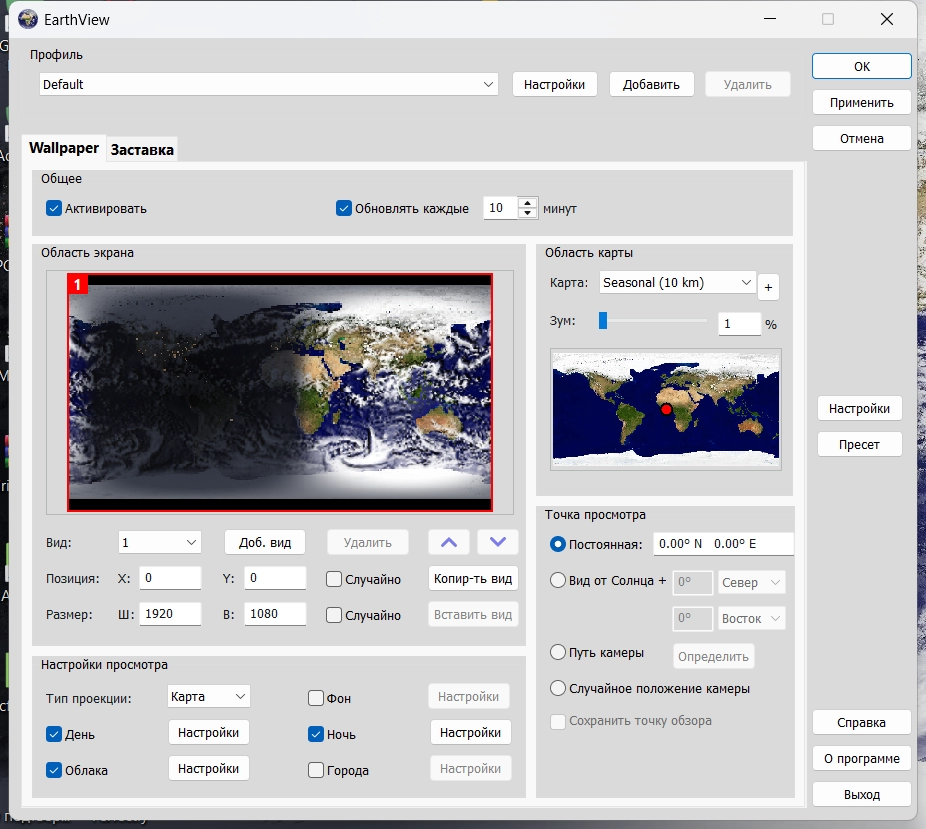Image resolution: width=926 pixels, height=829 pixels.
Task: Click the Применить button
Action: coord(861,102)
